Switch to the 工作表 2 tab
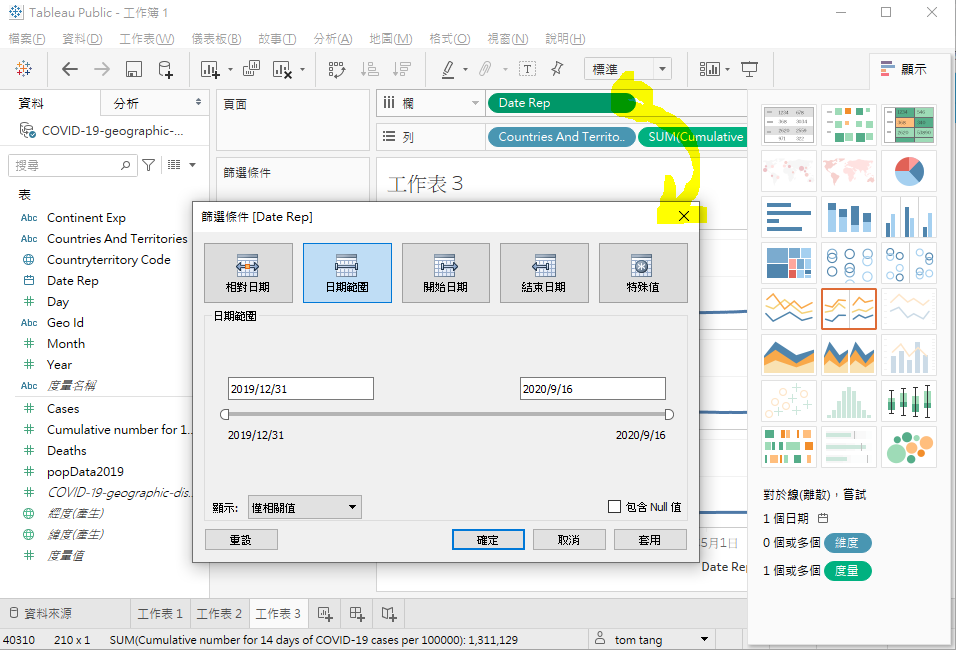 [x=219, y=614]
